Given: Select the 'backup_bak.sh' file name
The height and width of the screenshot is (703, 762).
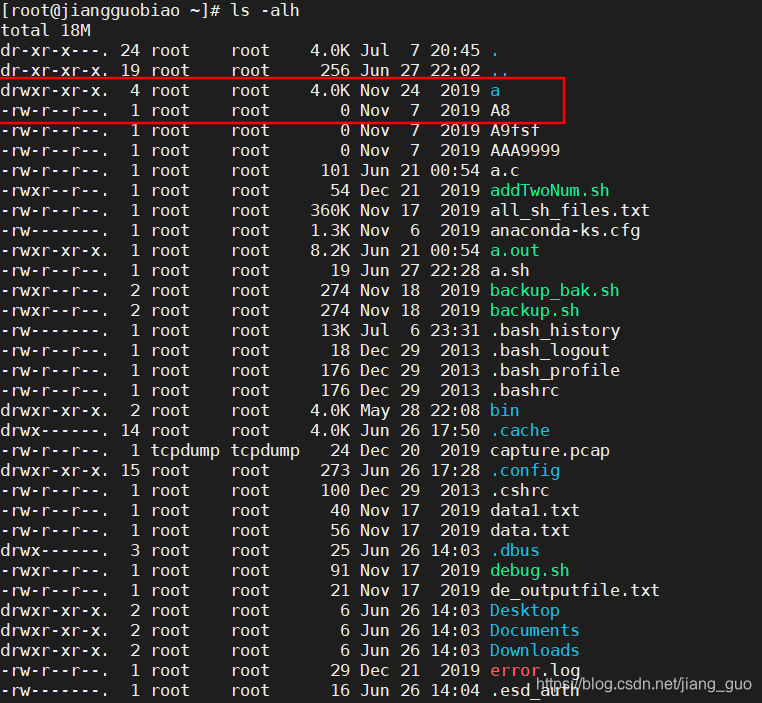Looking at the screenshot, I should [554, 291].
